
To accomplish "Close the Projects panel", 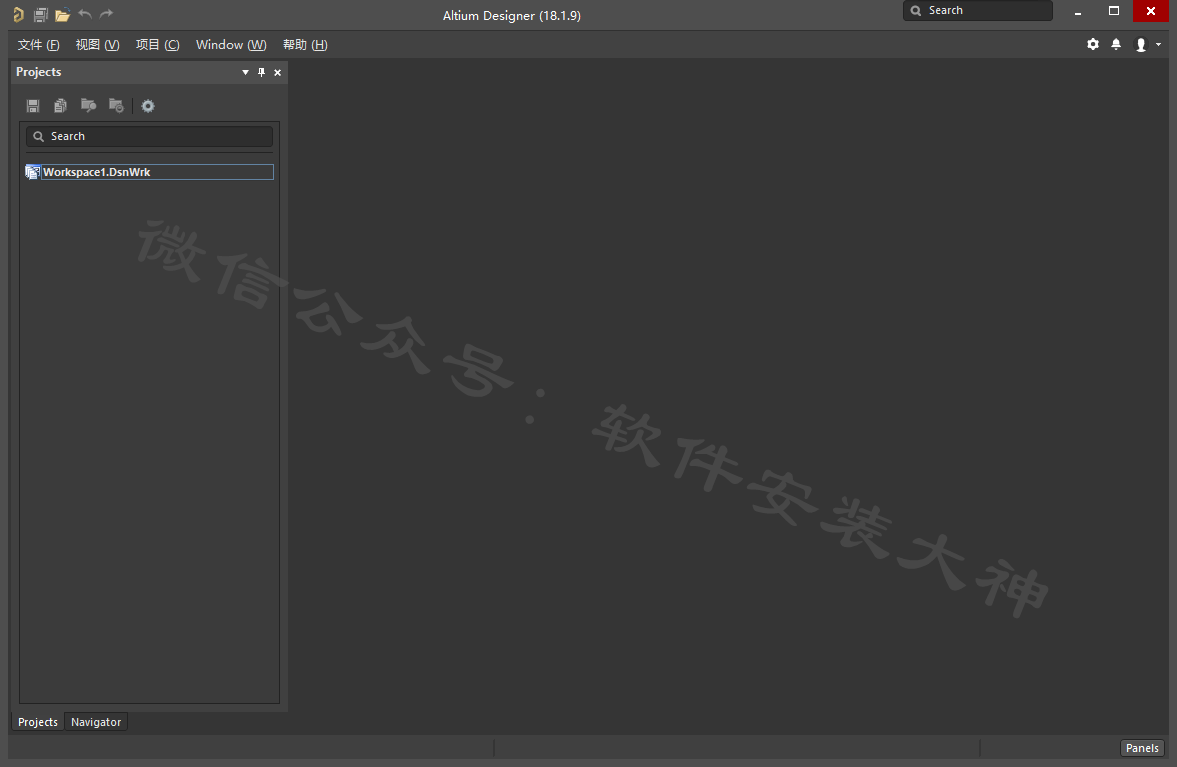I will pyautogui.click(x=278, y=72).
